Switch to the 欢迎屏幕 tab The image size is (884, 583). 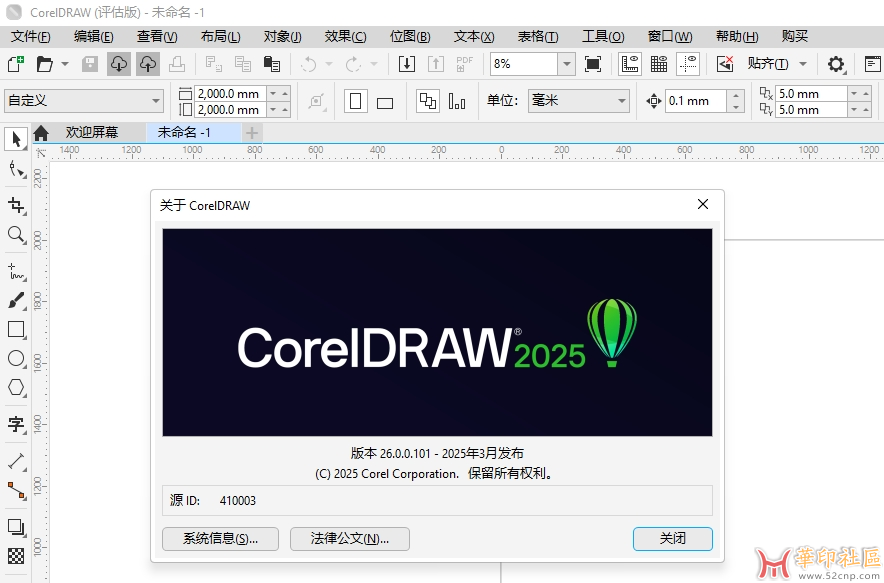coord(91,132)
